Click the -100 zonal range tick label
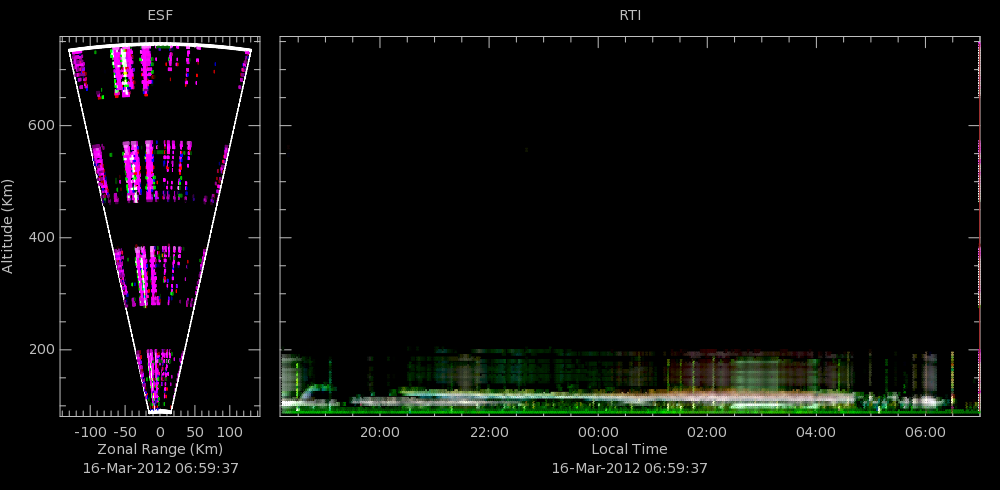The image size is (1000, 490). 89,431
